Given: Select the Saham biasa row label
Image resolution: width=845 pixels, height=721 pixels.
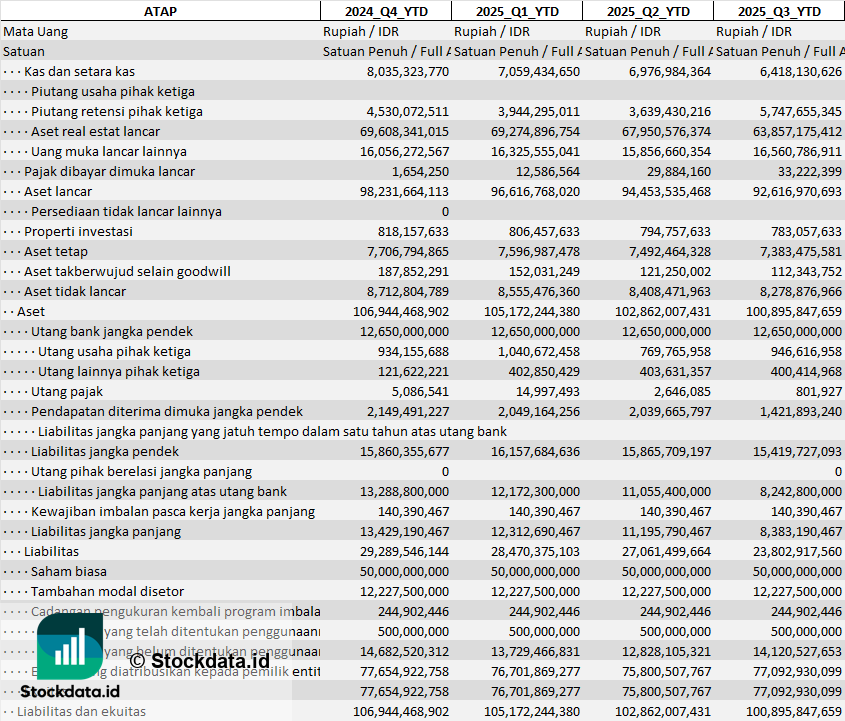Looking at the screenshot, I should [x=67, y=571].
